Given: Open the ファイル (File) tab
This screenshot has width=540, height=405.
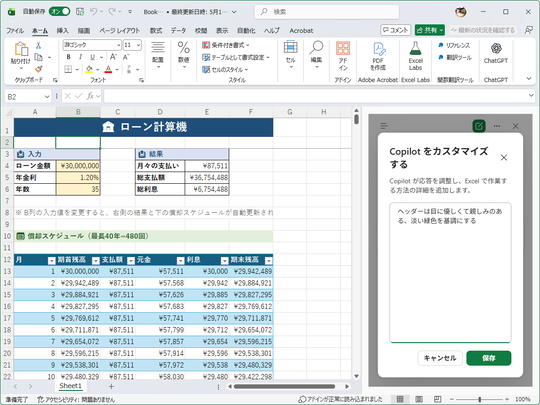Looking at the screenshot, I should (15, 31).
